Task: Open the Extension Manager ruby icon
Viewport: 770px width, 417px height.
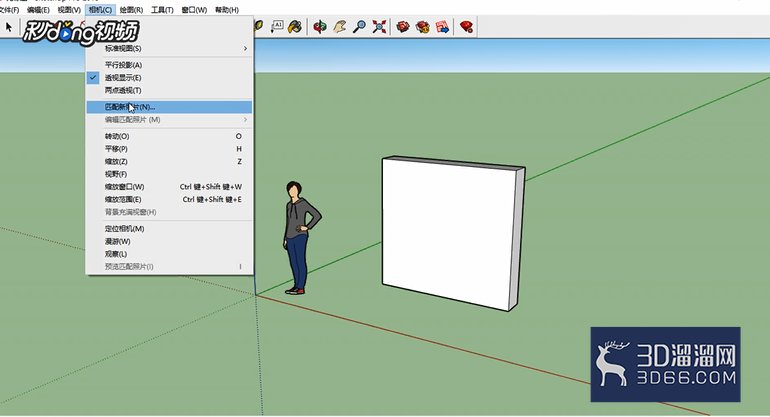Action: 467,27
